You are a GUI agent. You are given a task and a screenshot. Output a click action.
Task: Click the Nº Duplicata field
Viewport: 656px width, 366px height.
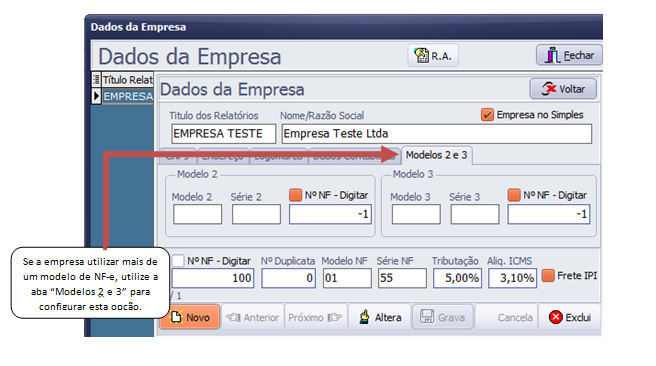coord(288,278)
